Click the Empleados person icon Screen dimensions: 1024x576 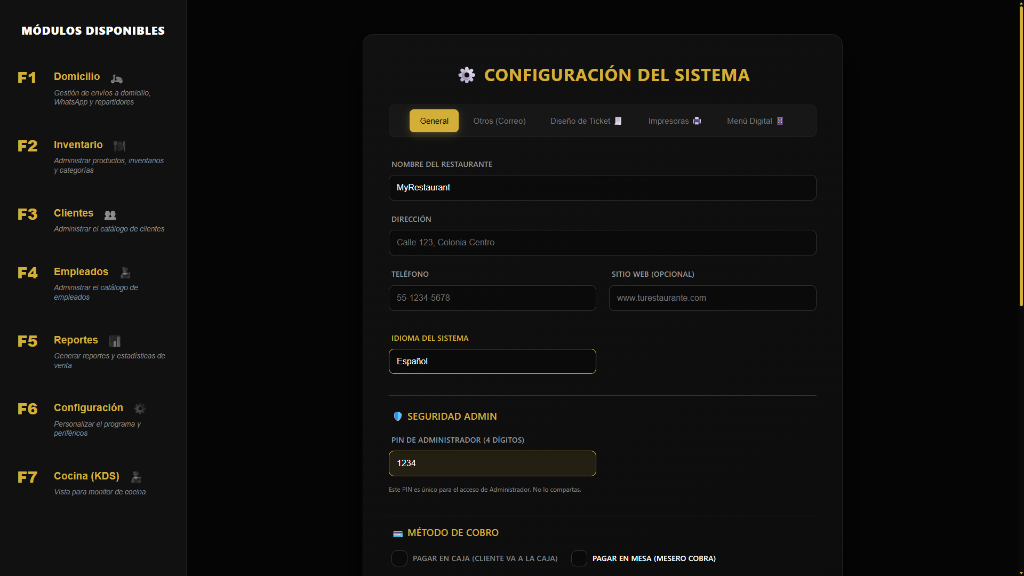click(124, 271)
